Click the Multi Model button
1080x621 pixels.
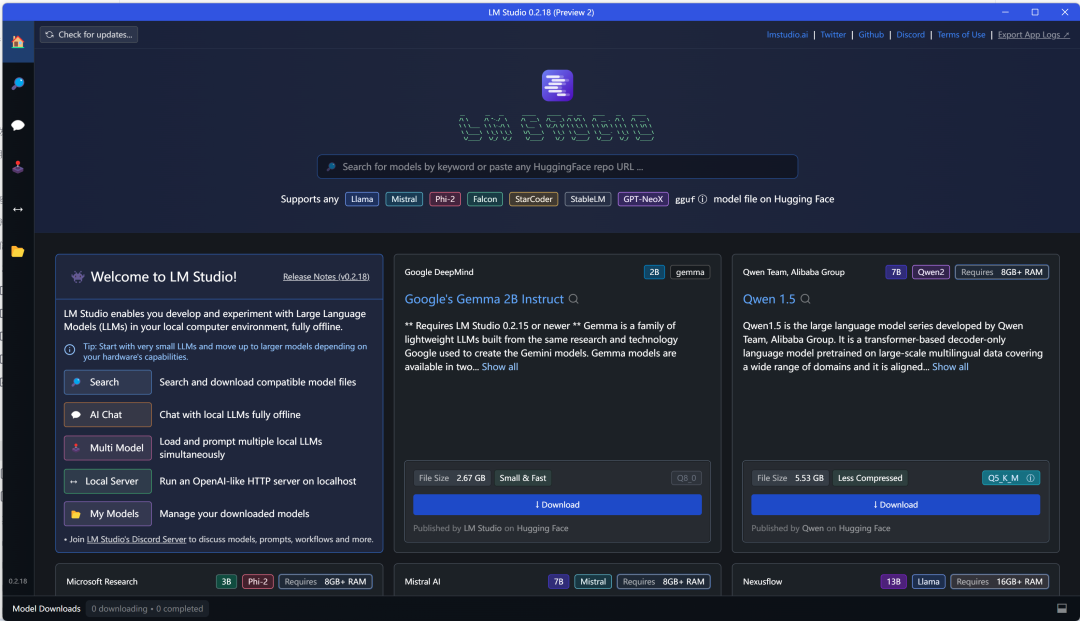(x=107, y=448)
